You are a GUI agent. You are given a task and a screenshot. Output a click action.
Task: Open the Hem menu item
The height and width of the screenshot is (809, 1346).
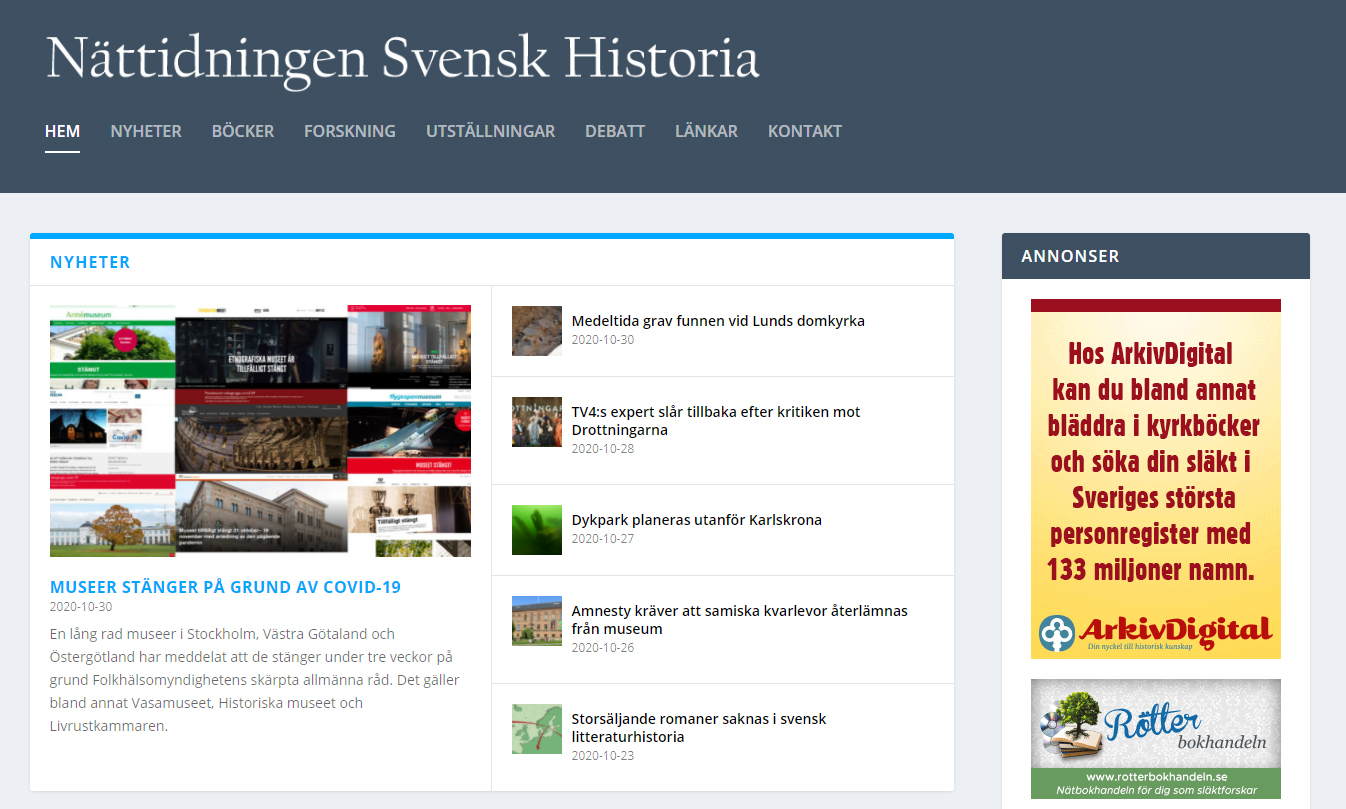[62, 131]
